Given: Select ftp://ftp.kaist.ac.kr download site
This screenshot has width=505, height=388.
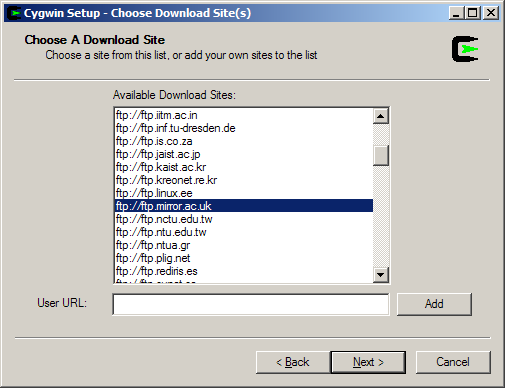Looking at the screenshot, I should [x=244, y=167].
